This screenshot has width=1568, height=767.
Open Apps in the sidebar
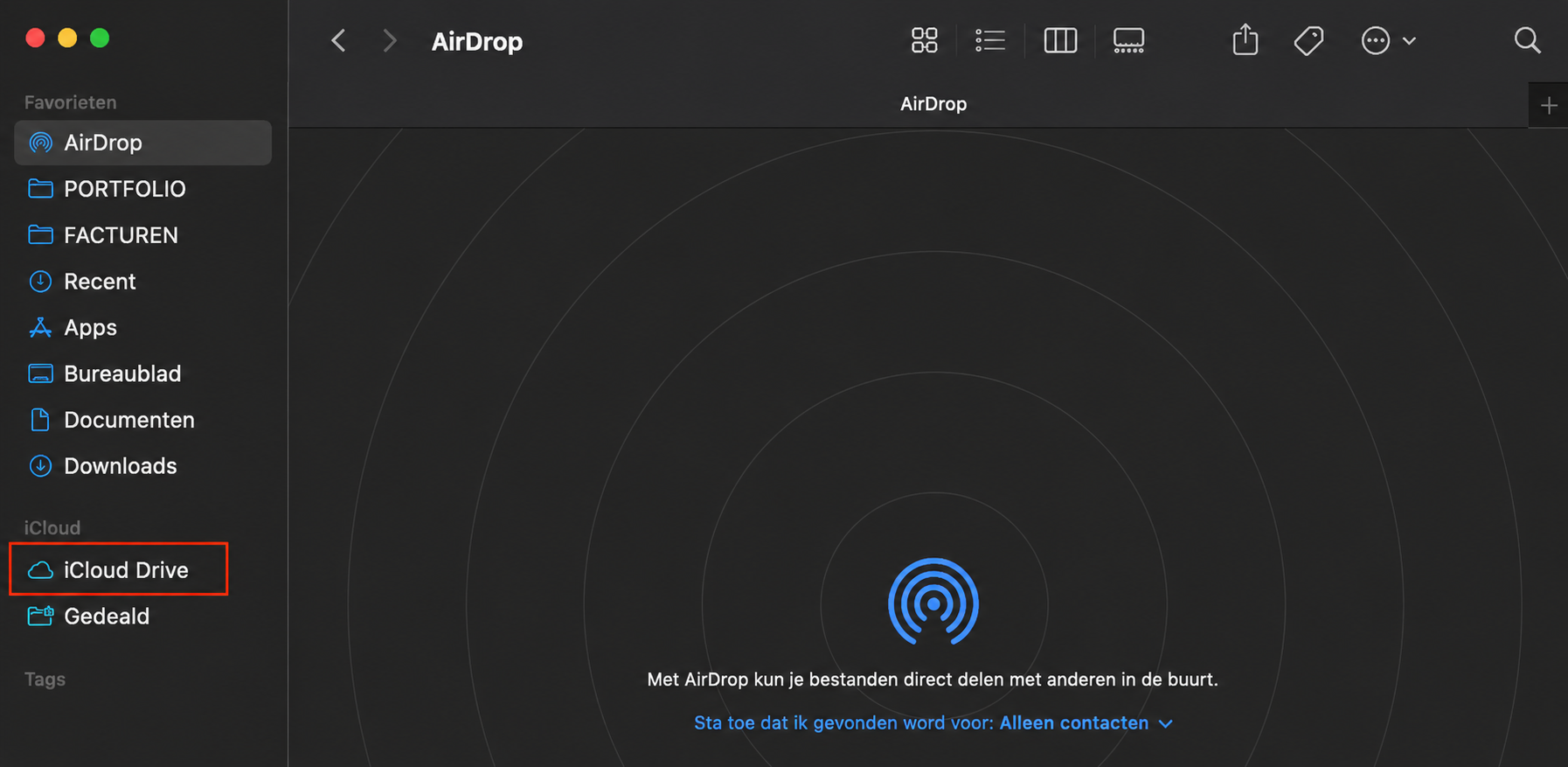pos(143,327)
